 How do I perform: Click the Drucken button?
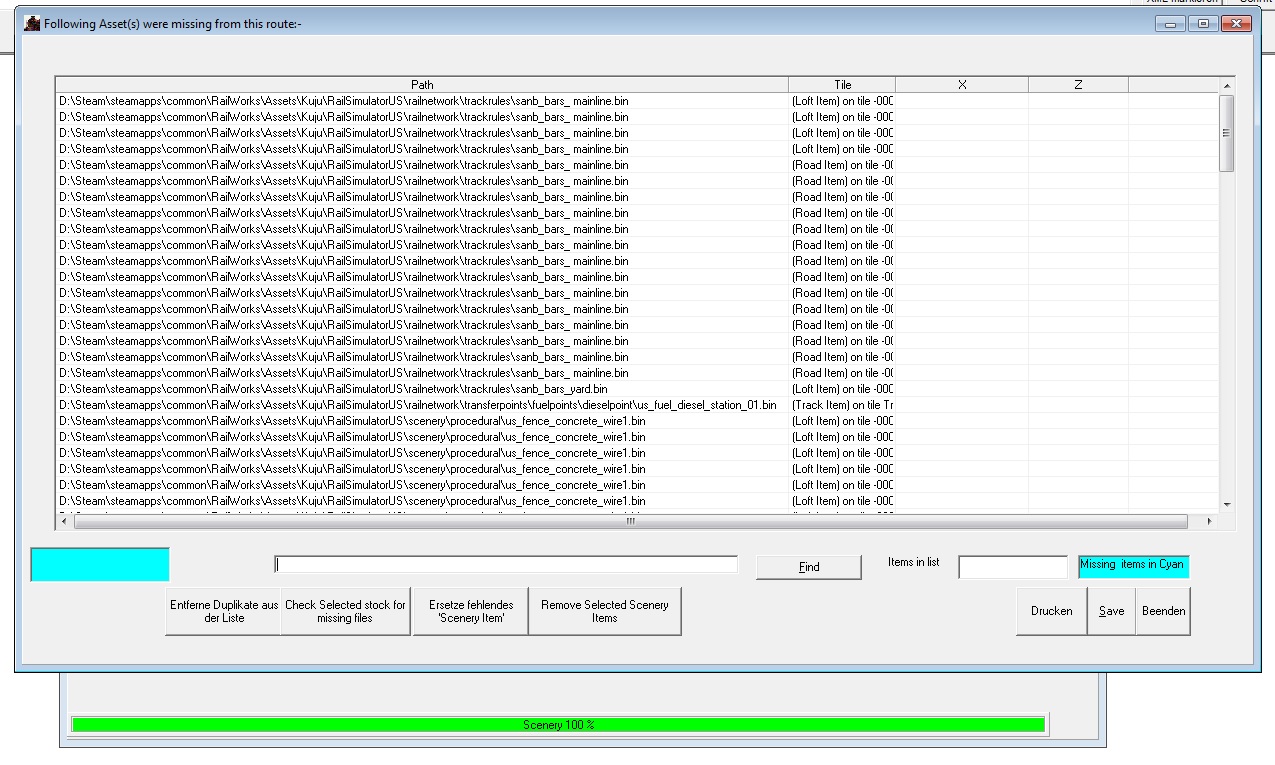[x=1052, y=611]
